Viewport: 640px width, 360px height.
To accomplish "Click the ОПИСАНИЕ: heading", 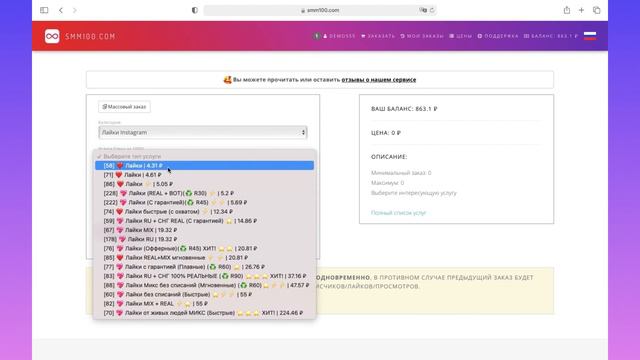I will (389, 156).
